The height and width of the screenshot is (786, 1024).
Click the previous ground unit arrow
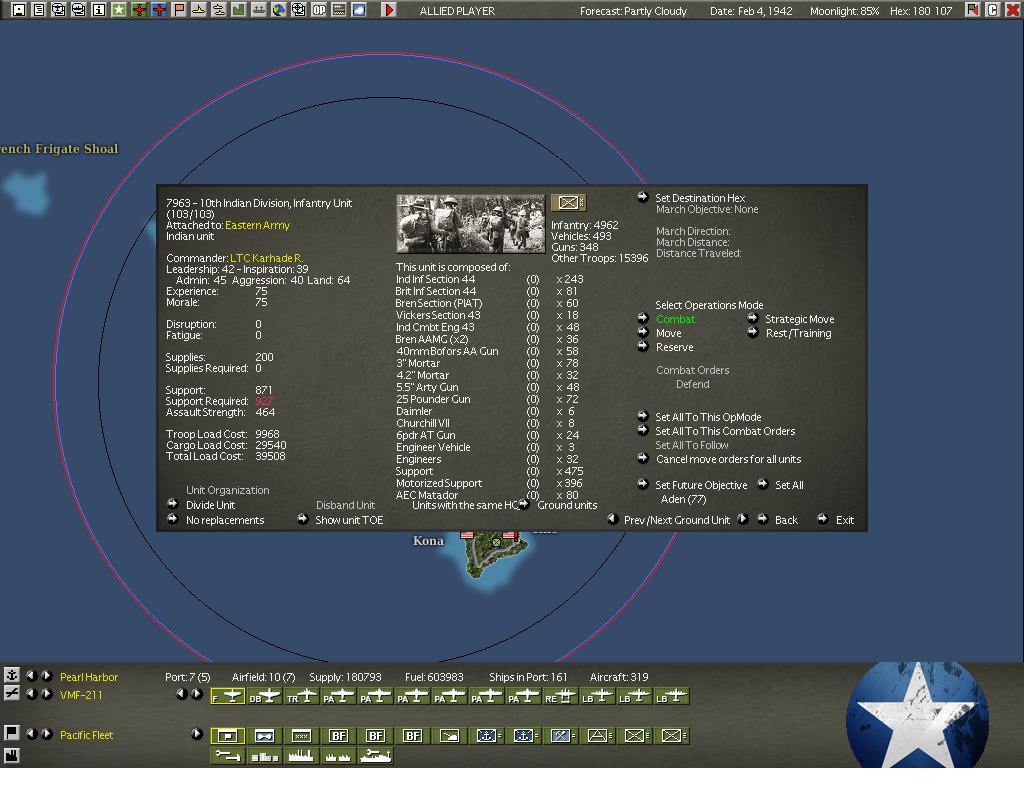point(613,520)
